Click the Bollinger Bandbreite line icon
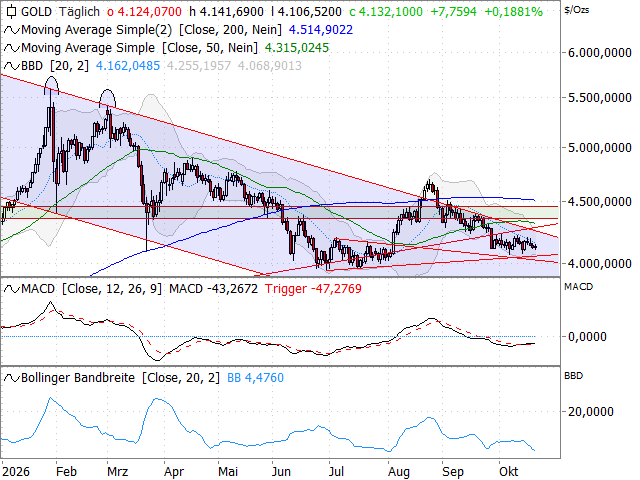Viewport: 640px width, 480px height. coord(11,378)
